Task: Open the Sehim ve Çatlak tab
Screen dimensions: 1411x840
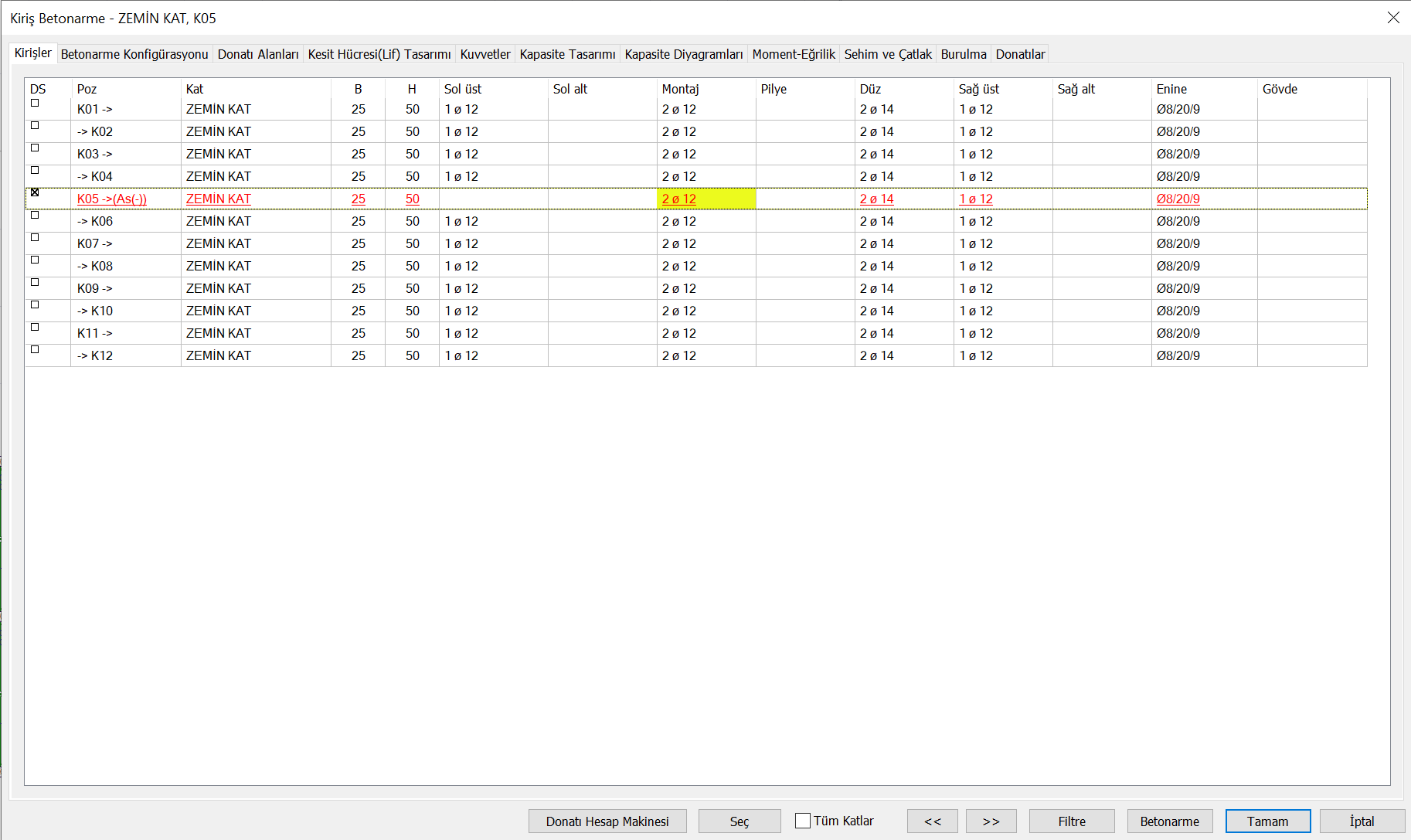Action: click(x=888, y=54)
